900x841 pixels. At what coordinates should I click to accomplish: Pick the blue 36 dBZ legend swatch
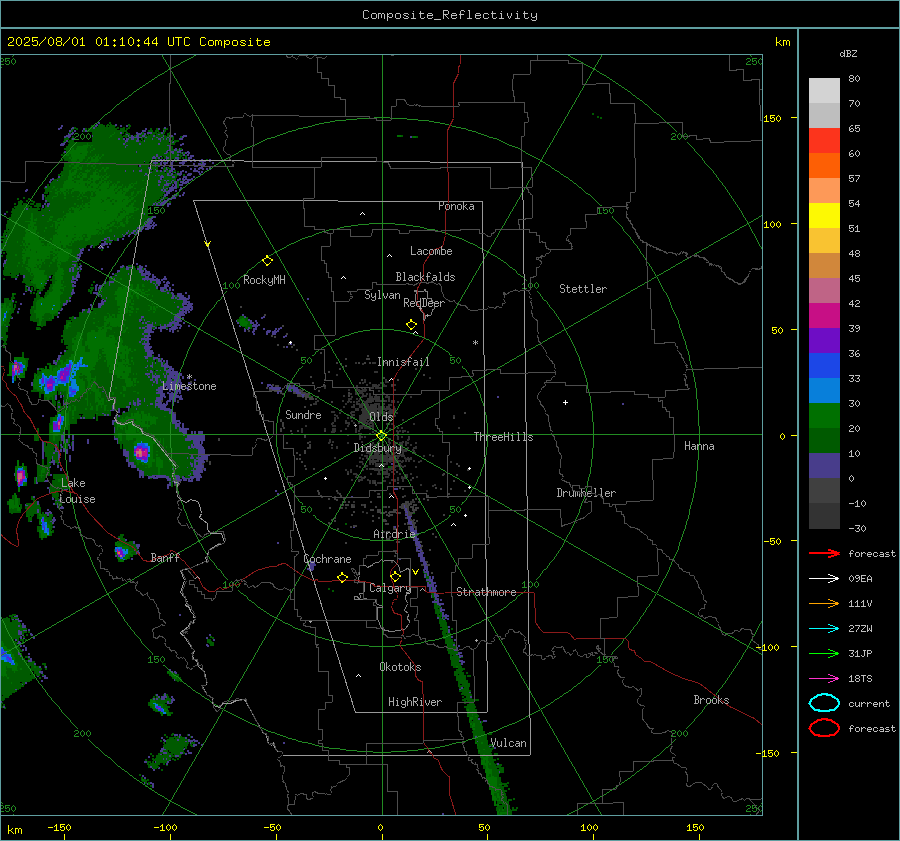click(x=824, y=366)
